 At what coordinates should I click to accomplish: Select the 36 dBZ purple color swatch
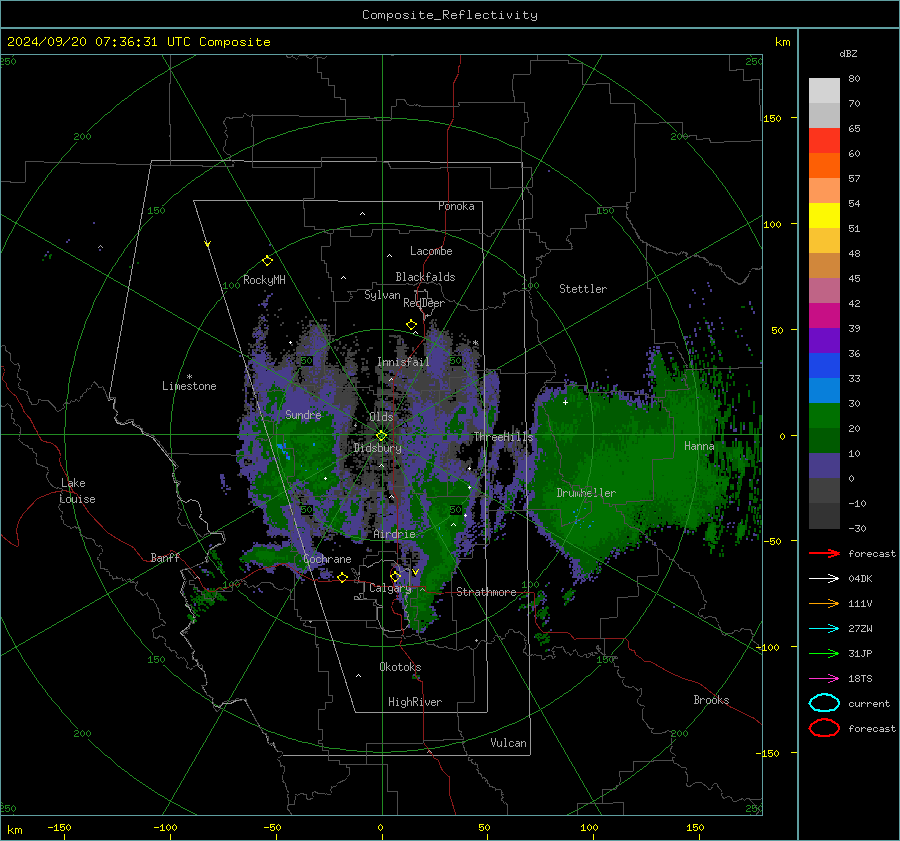pyautogui.click(x=824, y=341)
